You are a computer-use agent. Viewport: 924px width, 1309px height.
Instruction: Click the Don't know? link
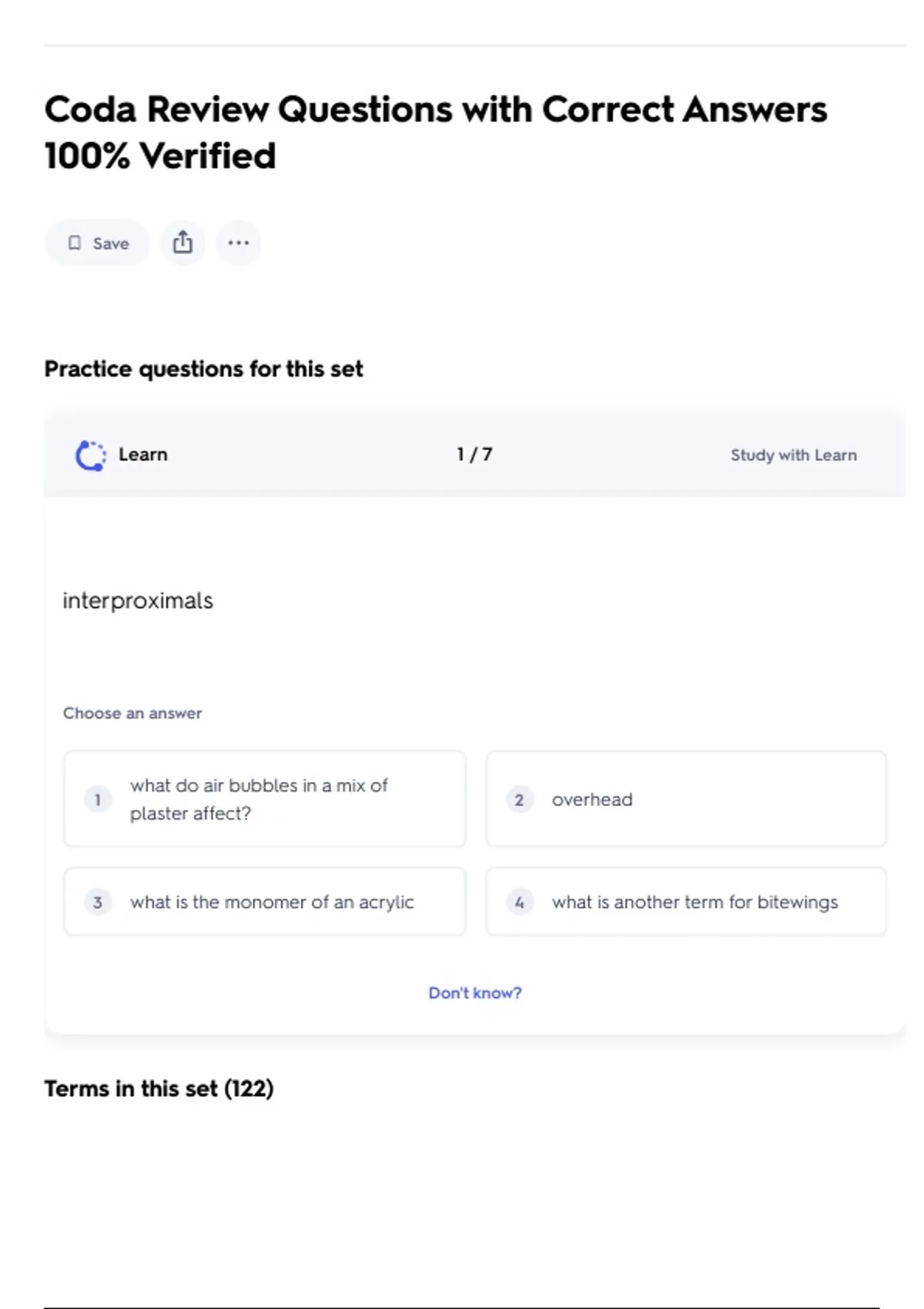click(475, 993)
